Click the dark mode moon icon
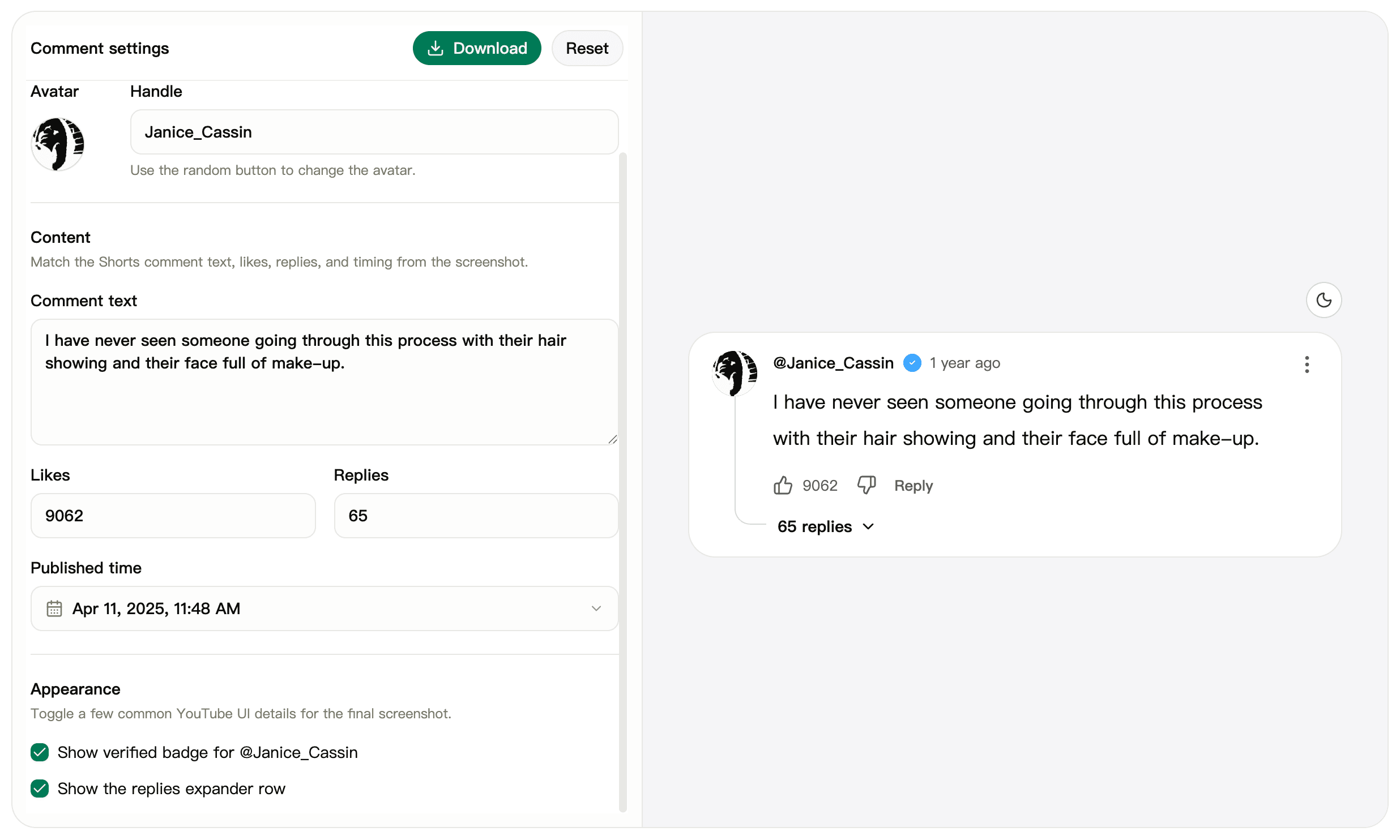This screenshot has height=840, width=1400. click(x=1324, y=300)
